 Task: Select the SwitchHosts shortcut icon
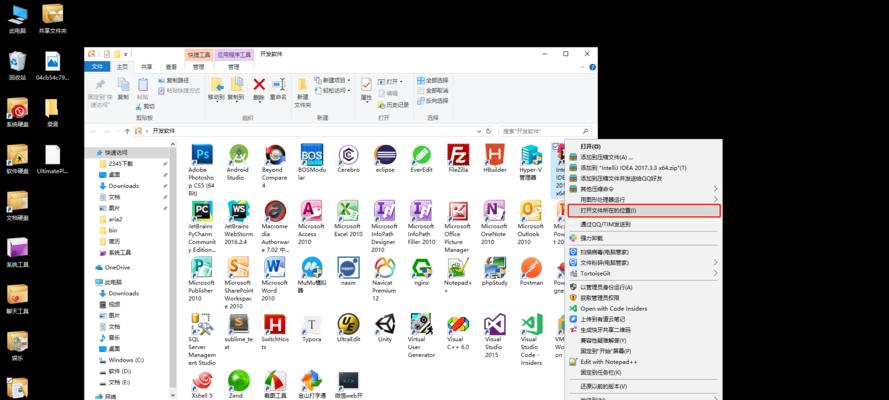pos(275,324)
